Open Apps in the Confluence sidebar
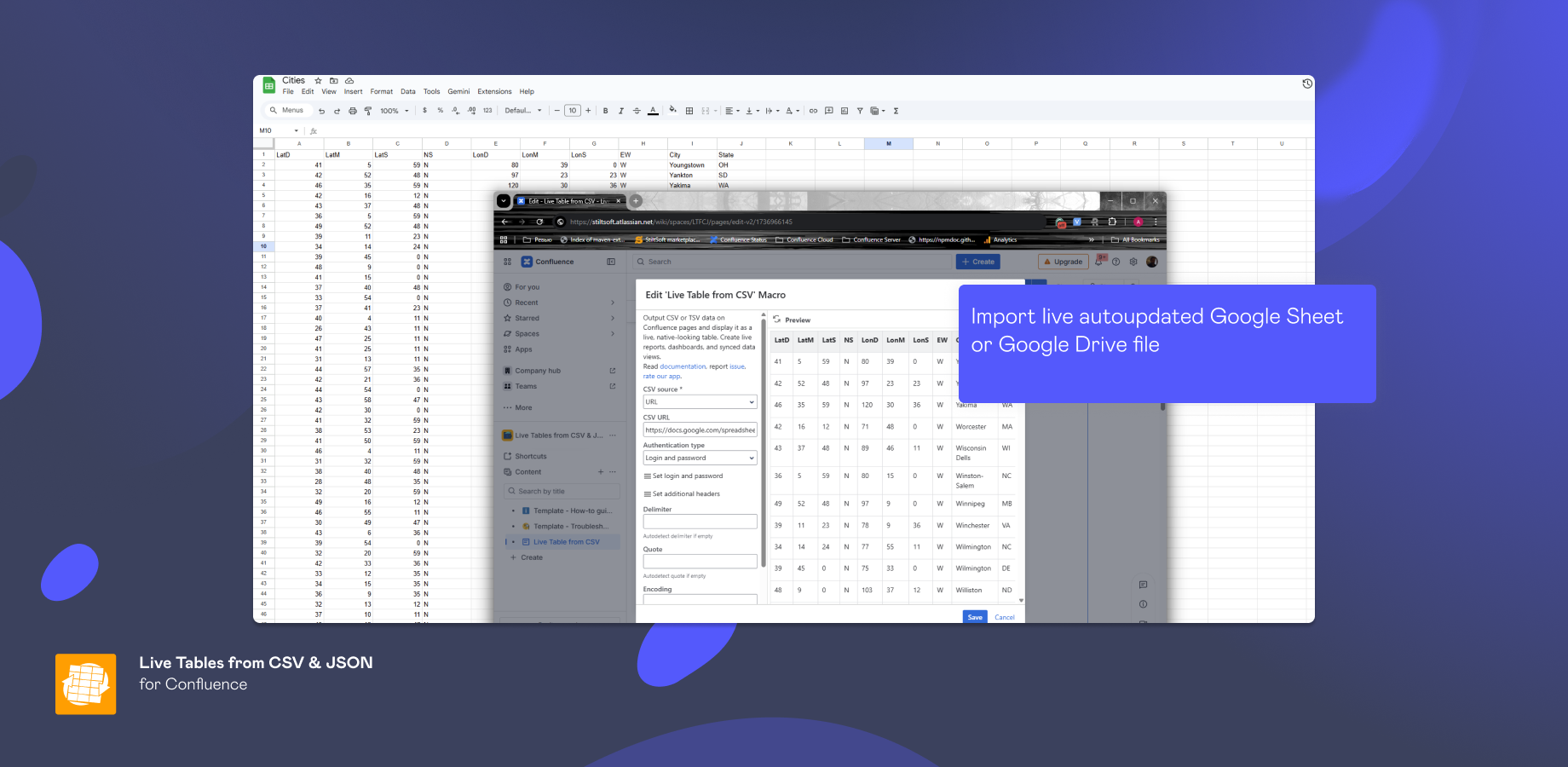This screenshot has width=1568, height=767. pos(522,349)
